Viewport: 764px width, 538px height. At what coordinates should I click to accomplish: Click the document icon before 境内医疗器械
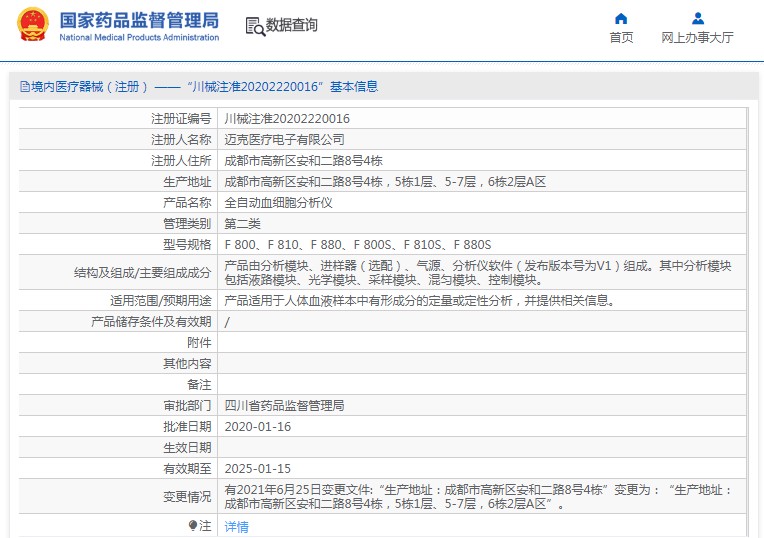25,87
